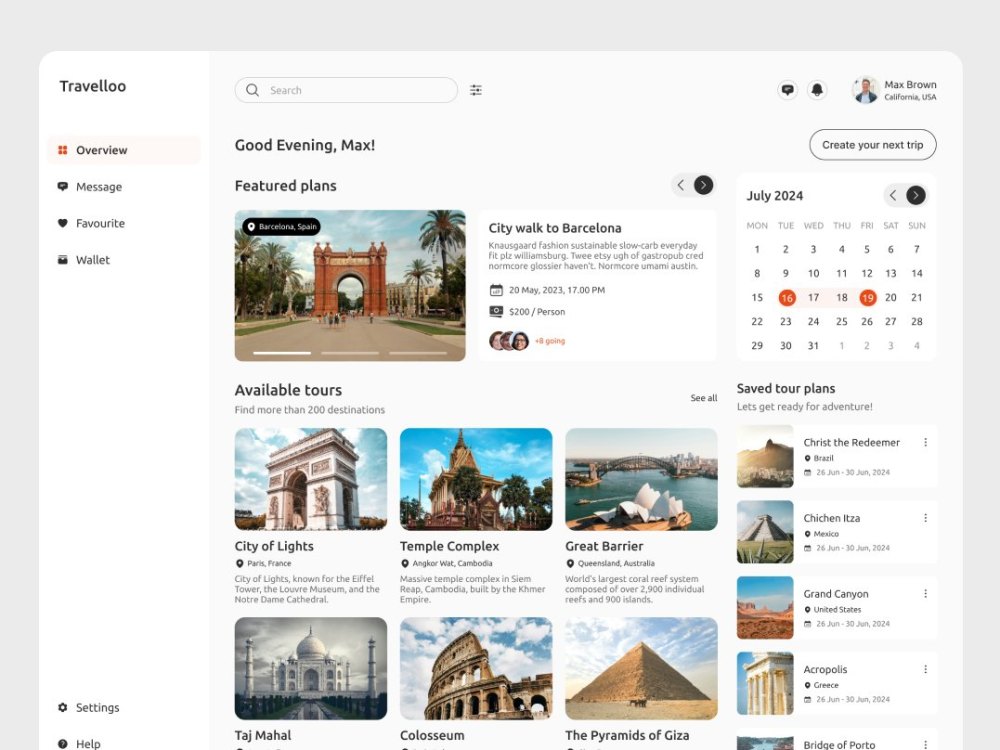
Task: Click the search magnifier icon
Action: pos(253,90)
